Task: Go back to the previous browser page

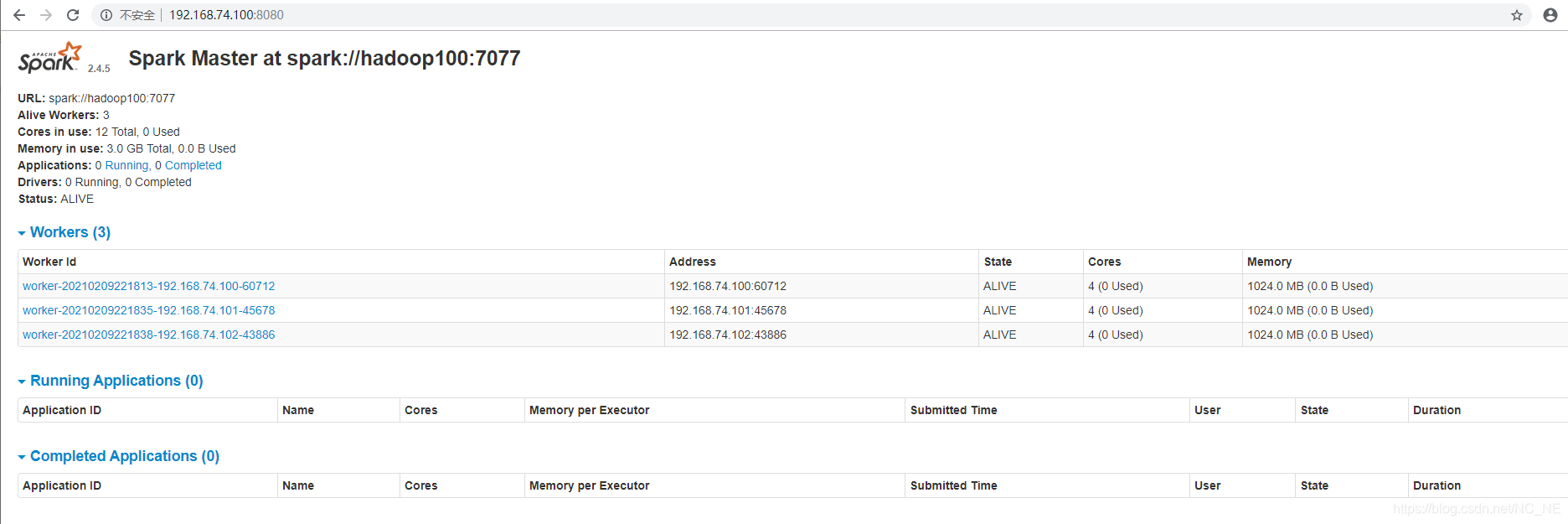Action: point(19,15)
